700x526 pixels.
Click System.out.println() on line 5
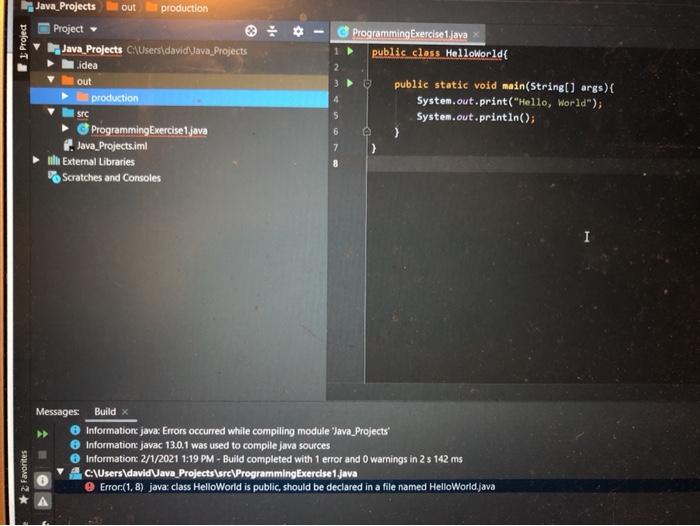coord(475,117)
